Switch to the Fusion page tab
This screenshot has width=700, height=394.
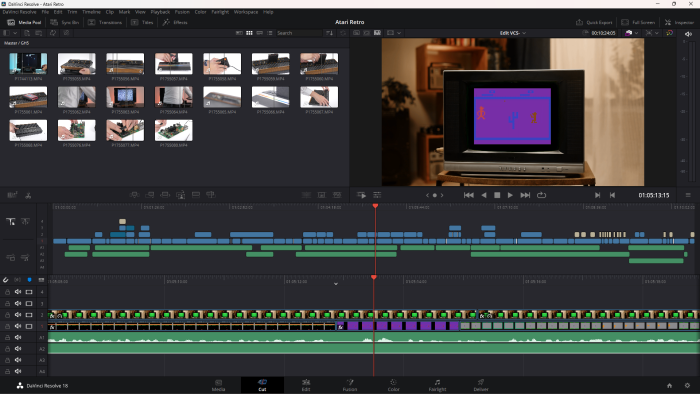[x=350, y=385]
